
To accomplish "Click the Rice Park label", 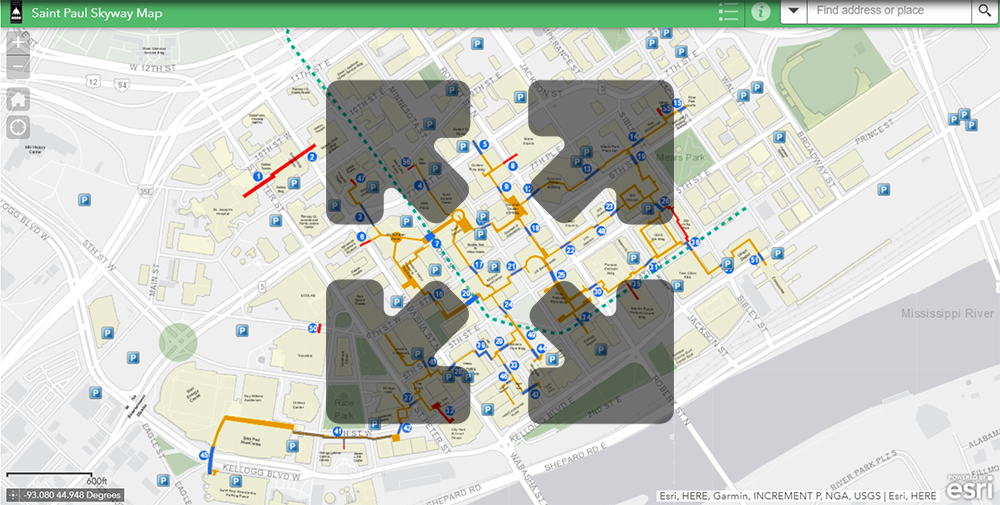I will pos(344,410).
